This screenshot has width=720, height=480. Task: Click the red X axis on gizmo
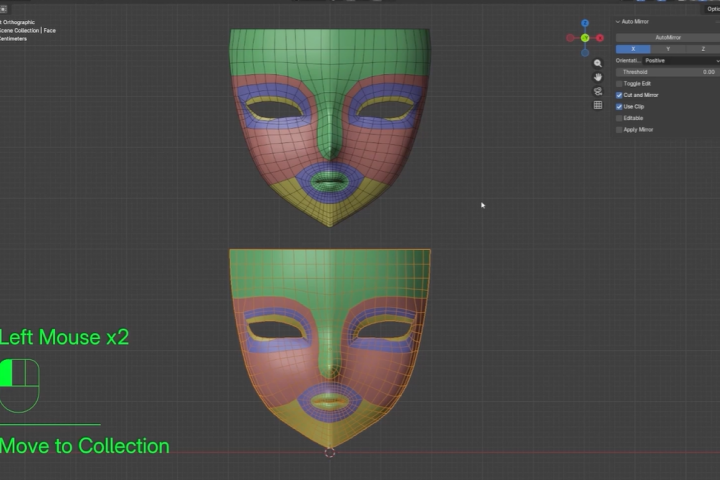tap(600, 38)
